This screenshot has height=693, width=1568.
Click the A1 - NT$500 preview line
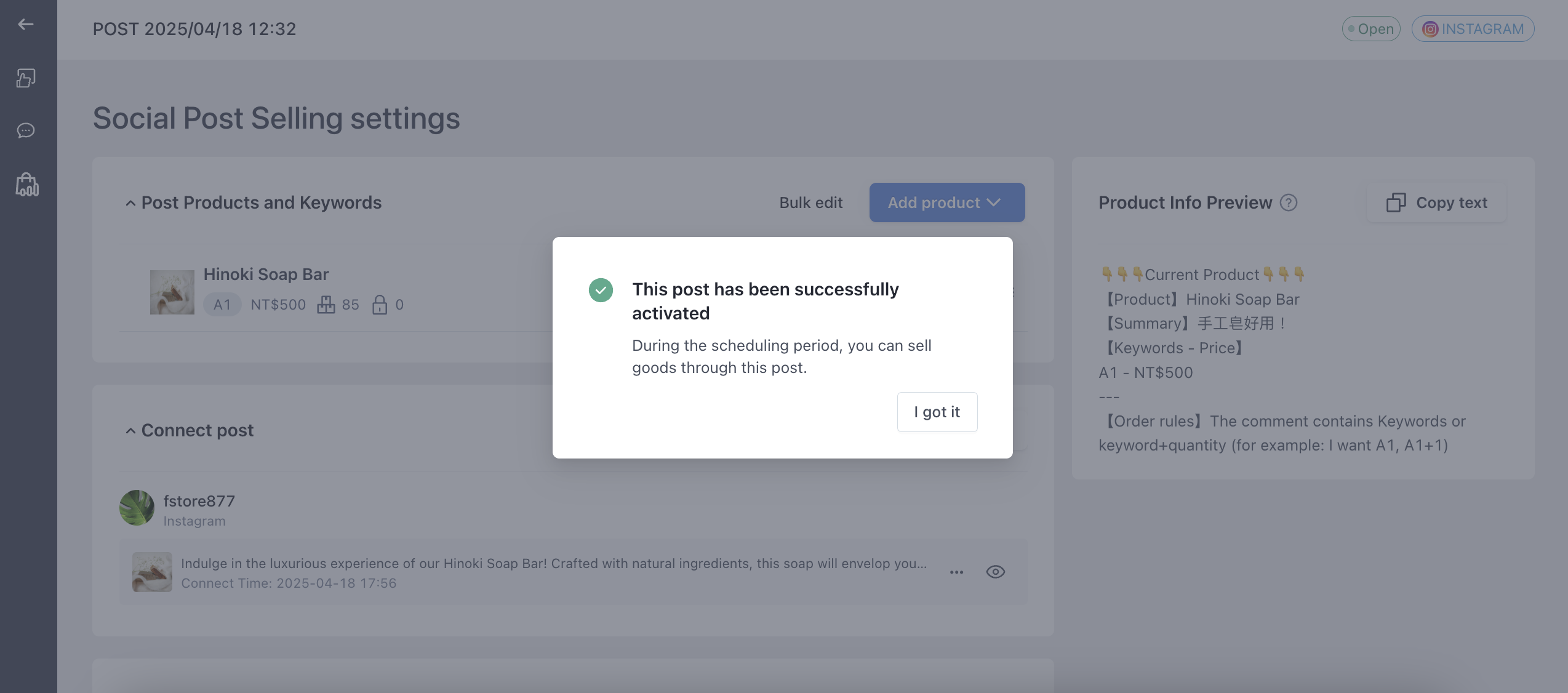[x=1146, y=372]
